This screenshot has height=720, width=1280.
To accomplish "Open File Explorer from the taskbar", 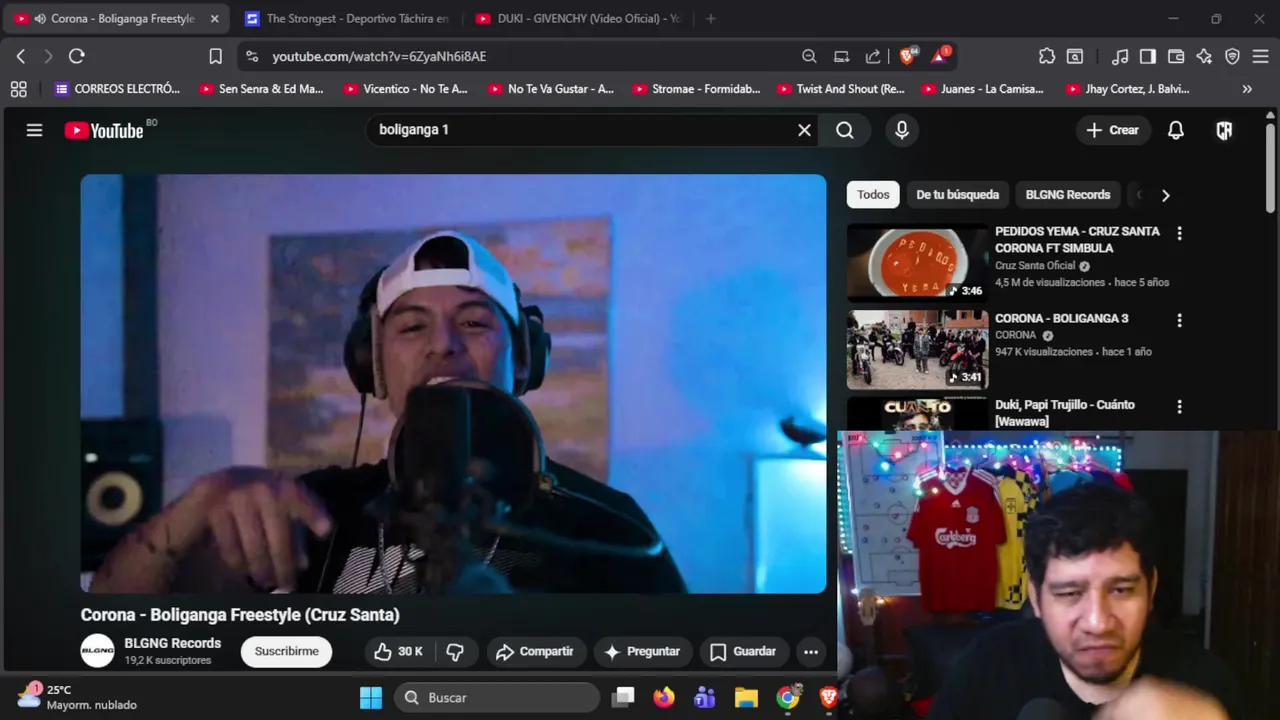I will 746,697.
